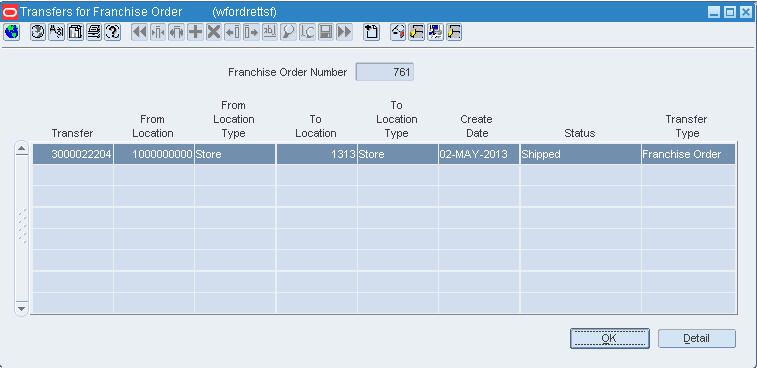Screen dimensions: 757x368
Task: Select transfer number 3000022204 cell
Action: [73, 154]
